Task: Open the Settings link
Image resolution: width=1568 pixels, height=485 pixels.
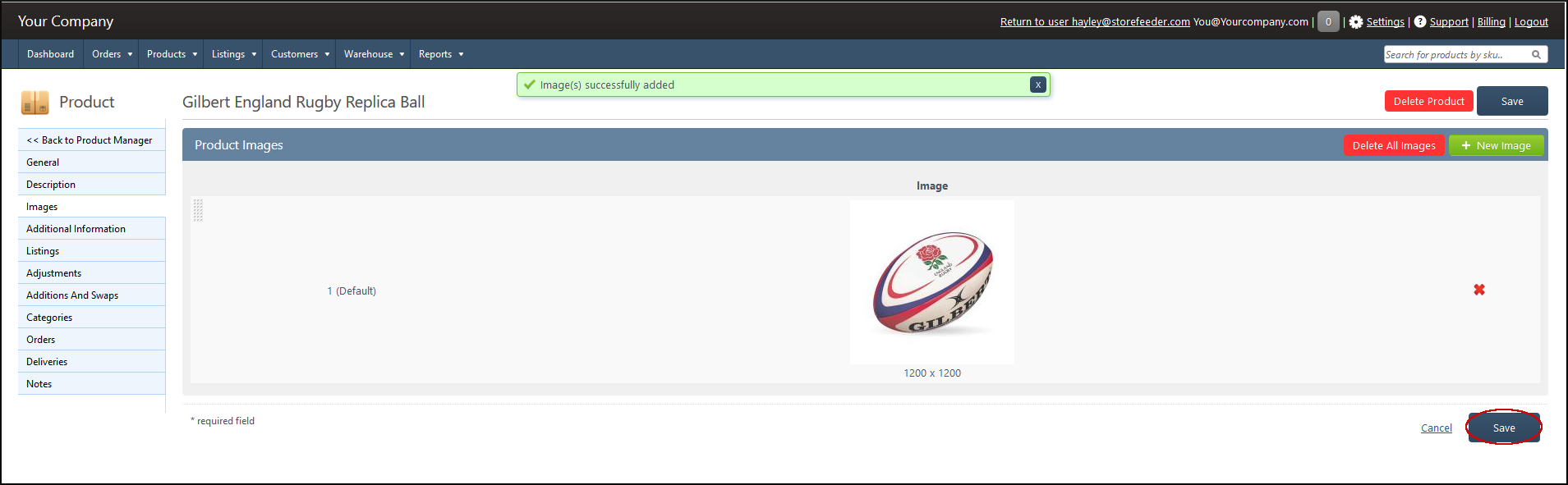Action: point(1386,22)
